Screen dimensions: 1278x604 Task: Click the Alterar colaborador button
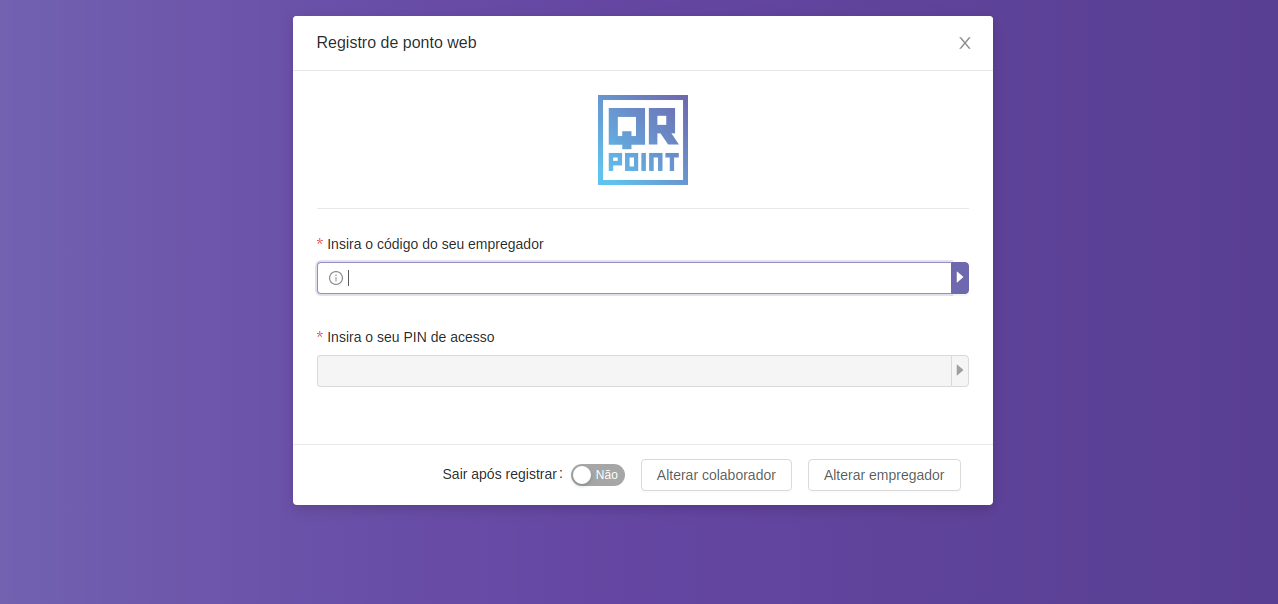[716, 475]
